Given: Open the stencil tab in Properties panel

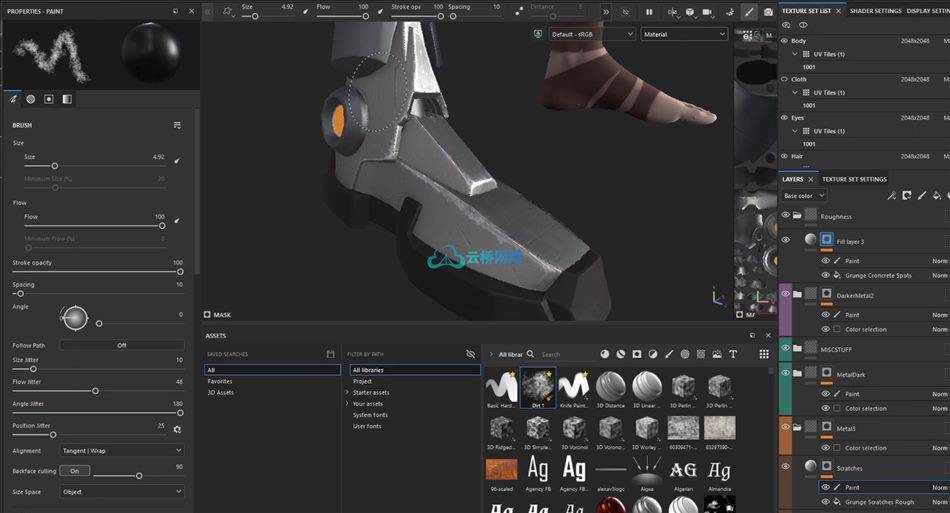Looking at the screenshot, I should tap(49, 99).
